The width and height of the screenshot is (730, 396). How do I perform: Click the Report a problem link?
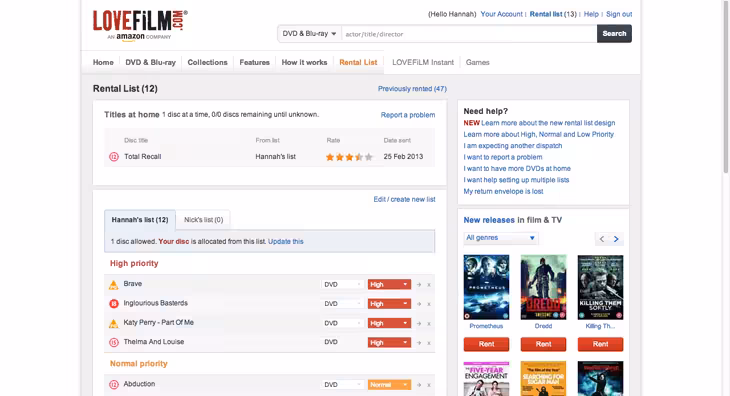tap(408, 115)
